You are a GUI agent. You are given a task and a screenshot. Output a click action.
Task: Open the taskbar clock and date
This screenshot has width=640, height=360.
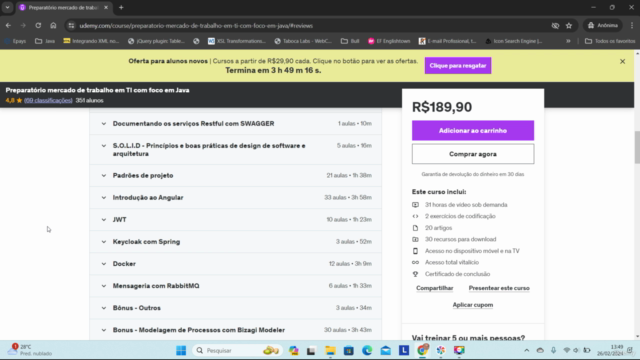pyautogui.click(x=610, y=350)
